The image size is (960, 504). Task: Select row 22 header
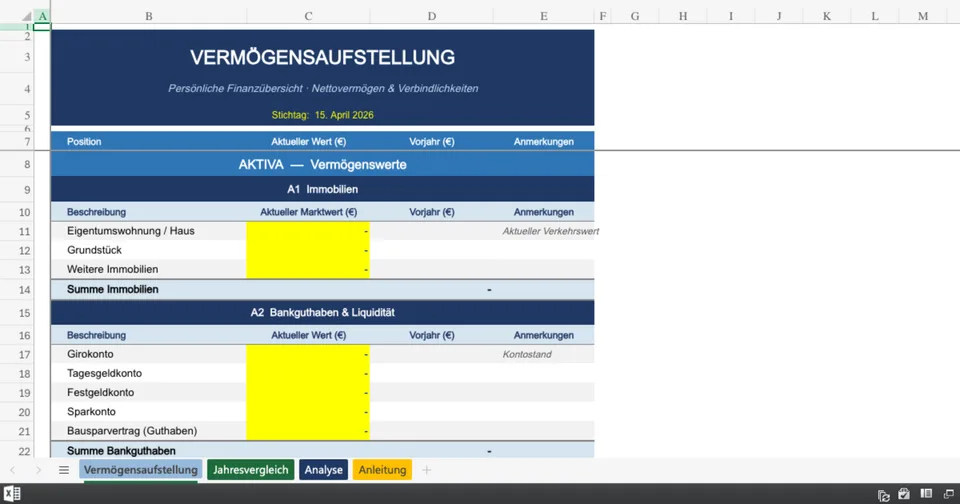17,451
